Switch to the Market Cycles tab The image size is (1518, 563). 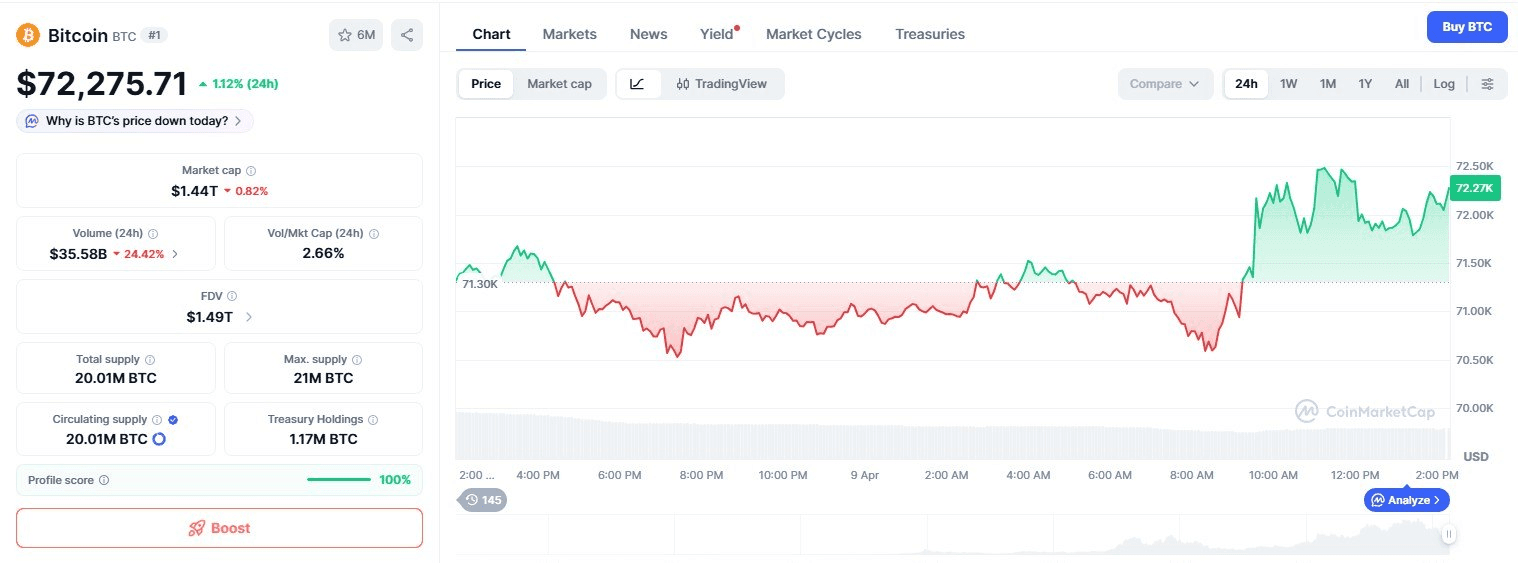(x=813, y=34)
